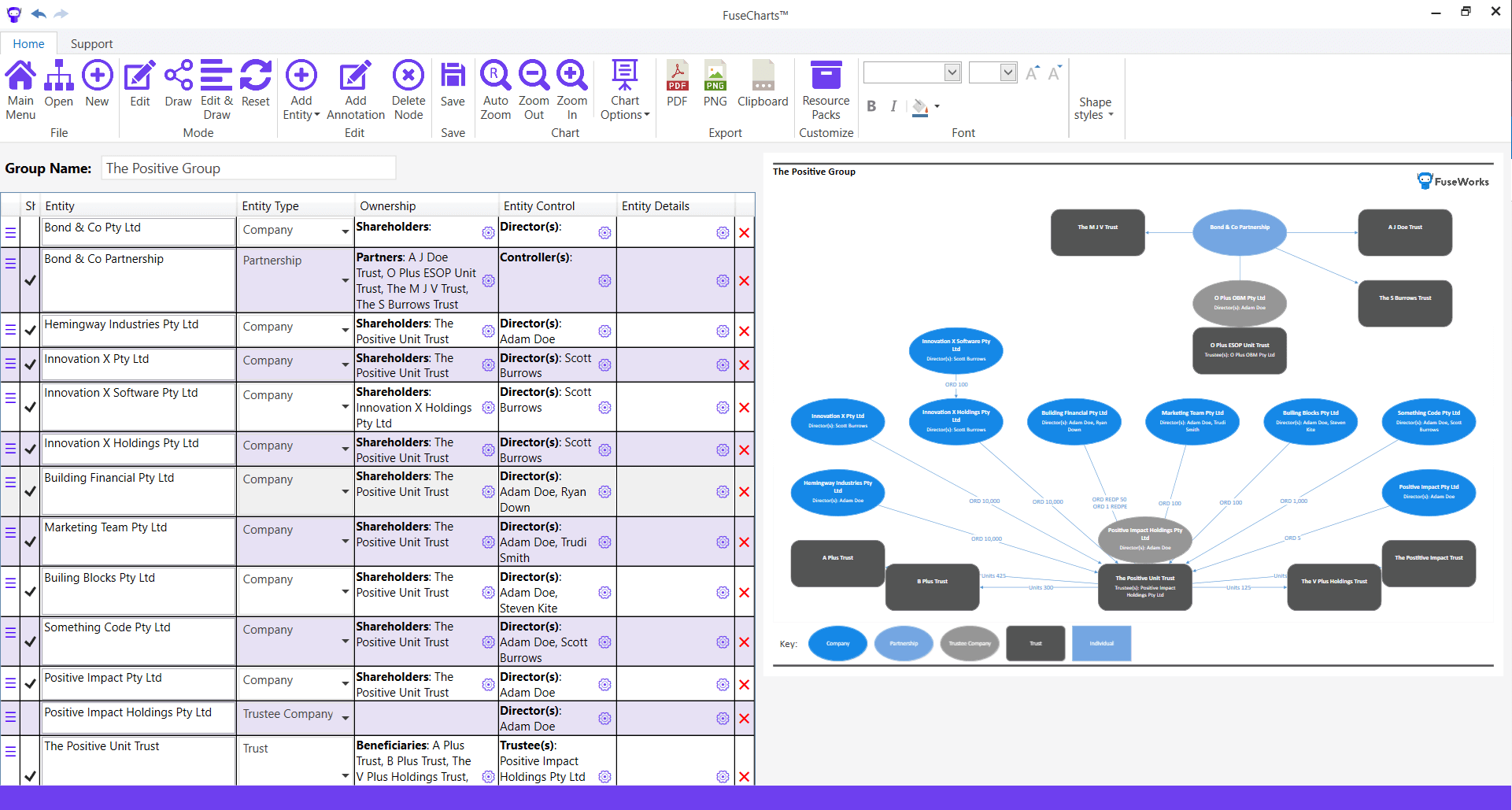
Task: Click the Group Name input field
Action: coord(248,168)
